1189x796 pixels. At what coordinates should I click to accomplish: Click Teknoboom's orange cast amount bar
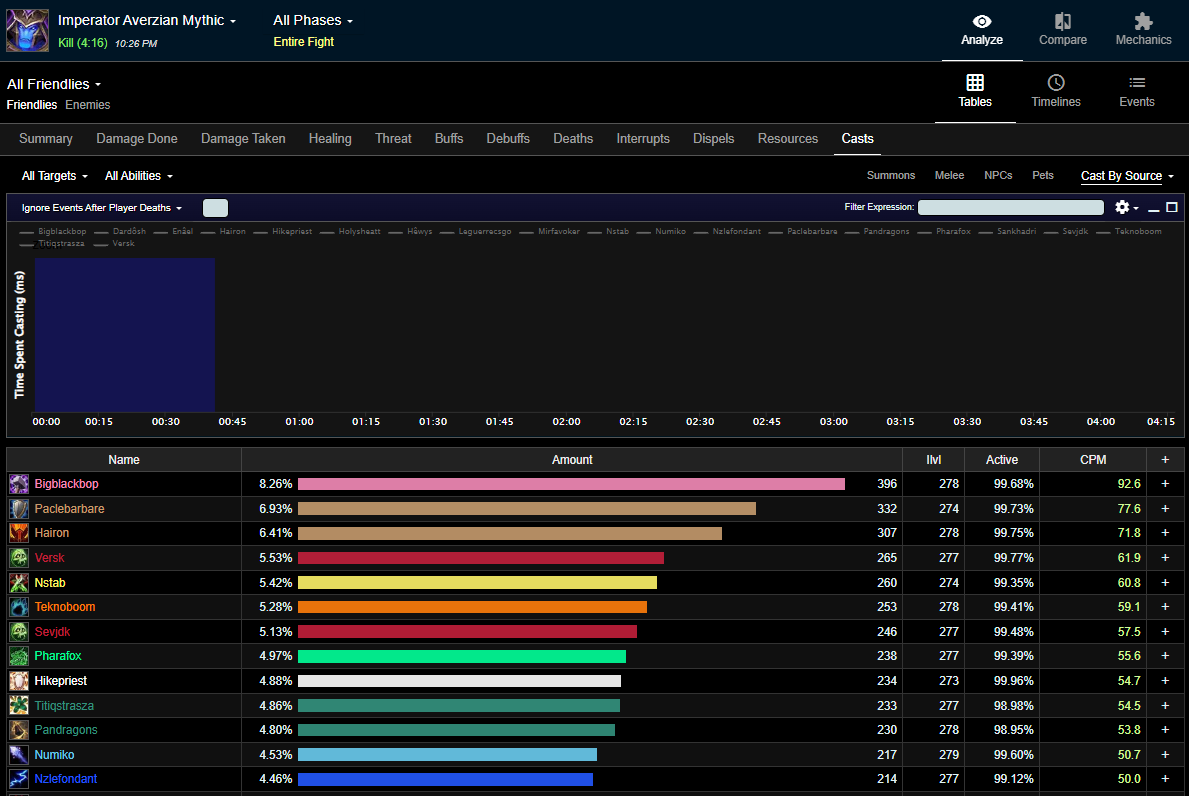pyautogui.click(x=472, y=607)
